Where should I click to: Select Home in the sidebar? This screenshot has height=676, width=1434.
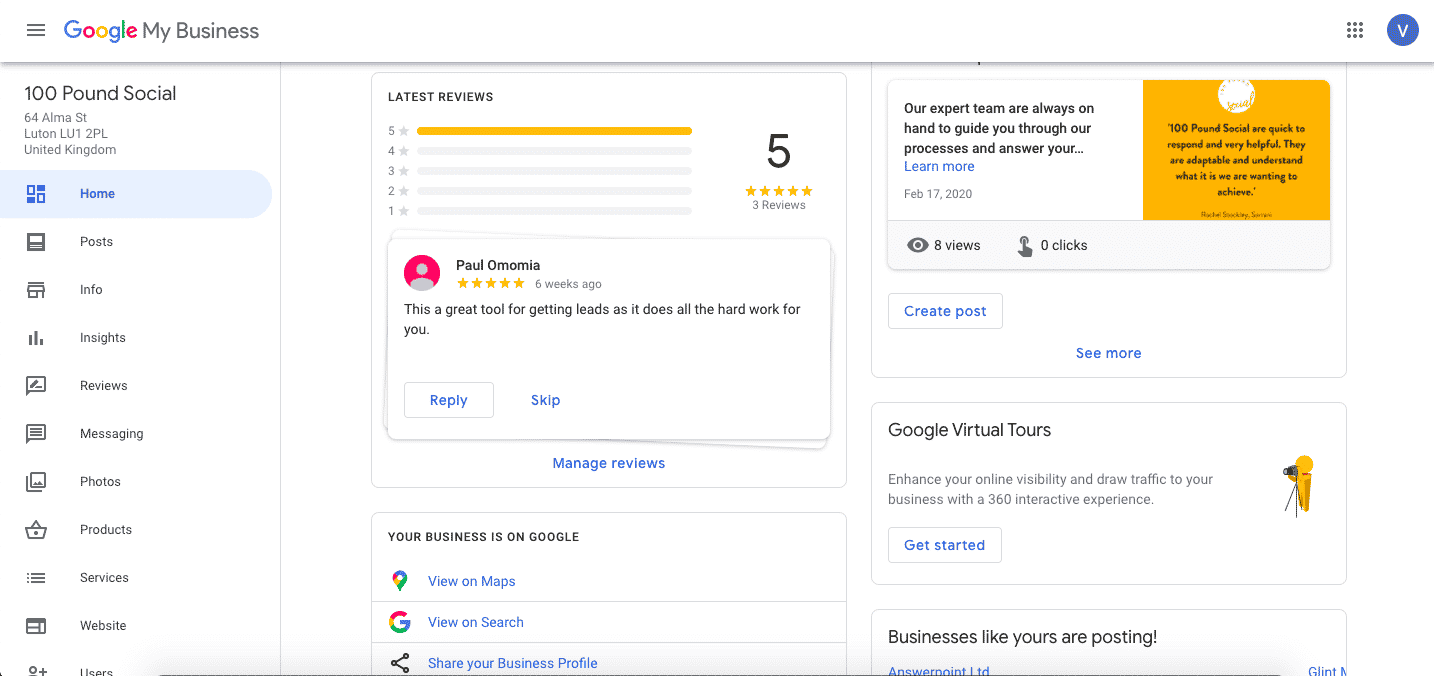(136, 194)
